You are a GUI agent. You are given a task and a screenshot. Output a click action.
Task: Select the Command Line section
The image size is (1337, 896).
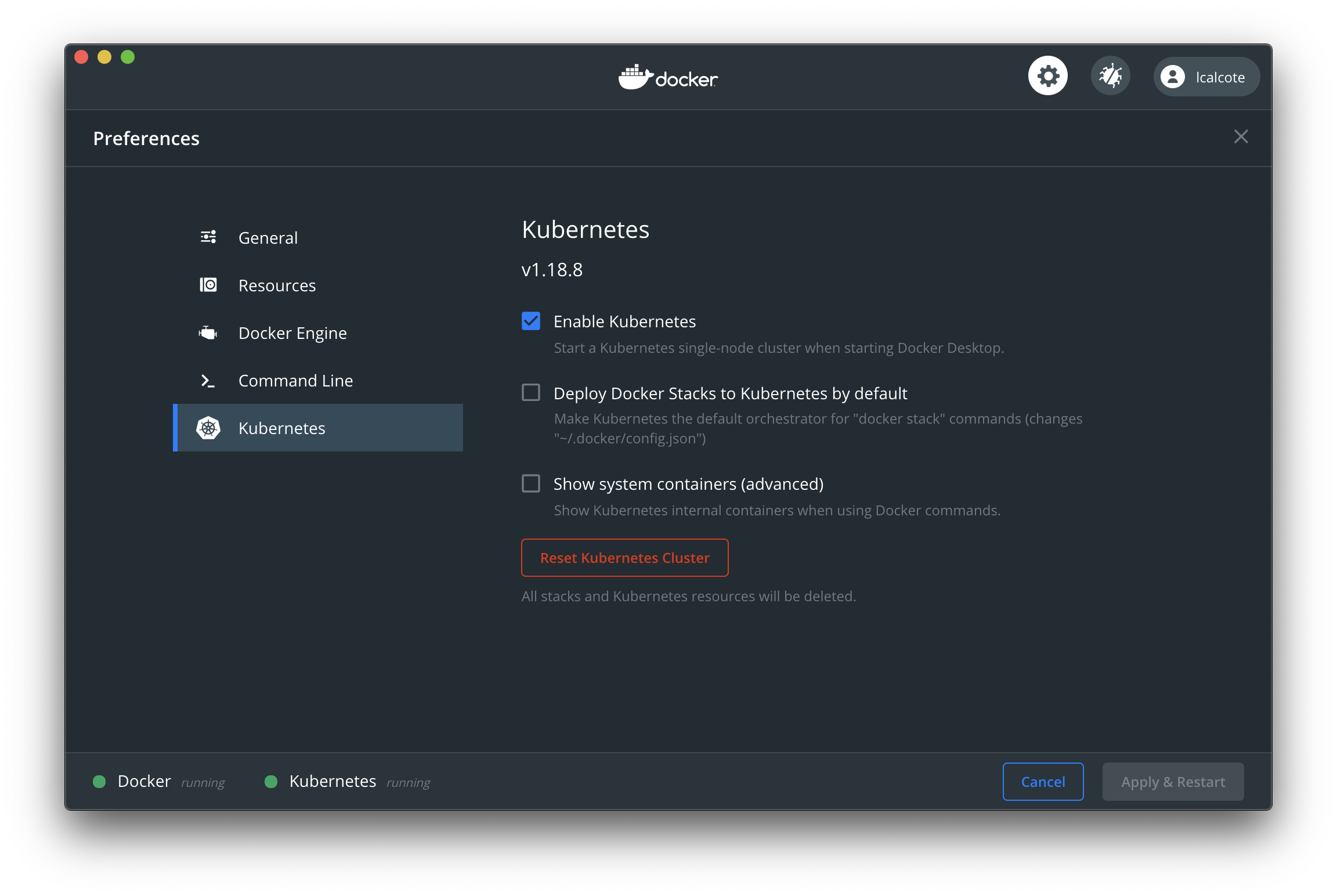click(x=295, y=381)
